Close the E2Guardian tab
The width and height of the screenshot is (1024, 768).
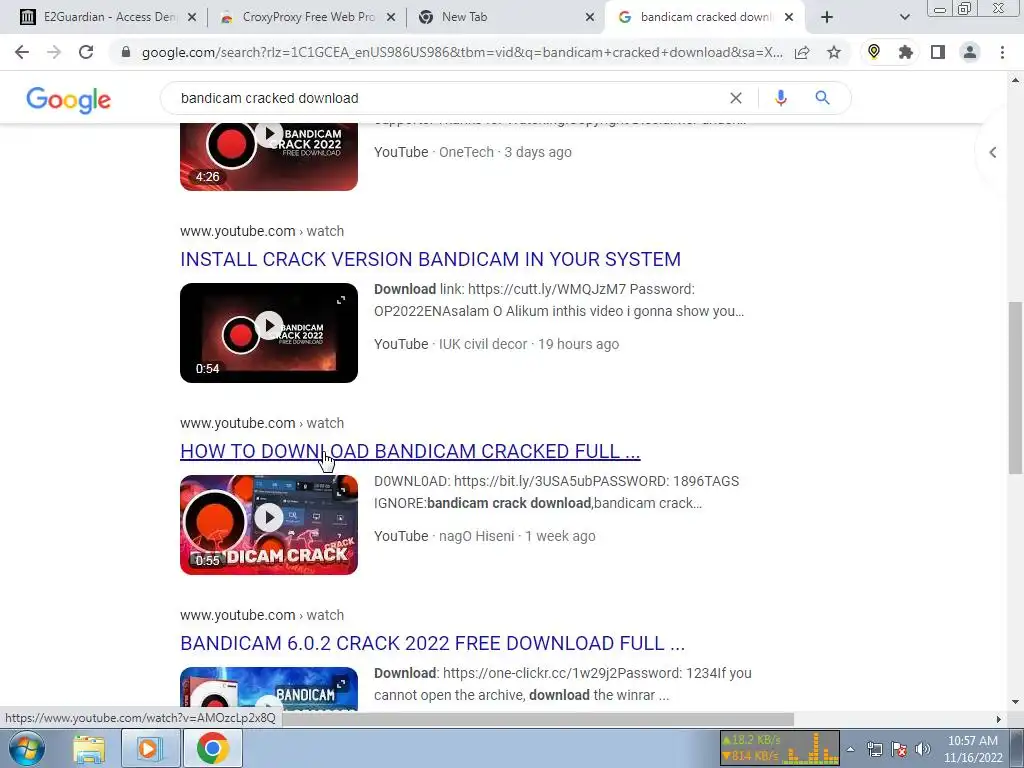click(x=192, y=17)
